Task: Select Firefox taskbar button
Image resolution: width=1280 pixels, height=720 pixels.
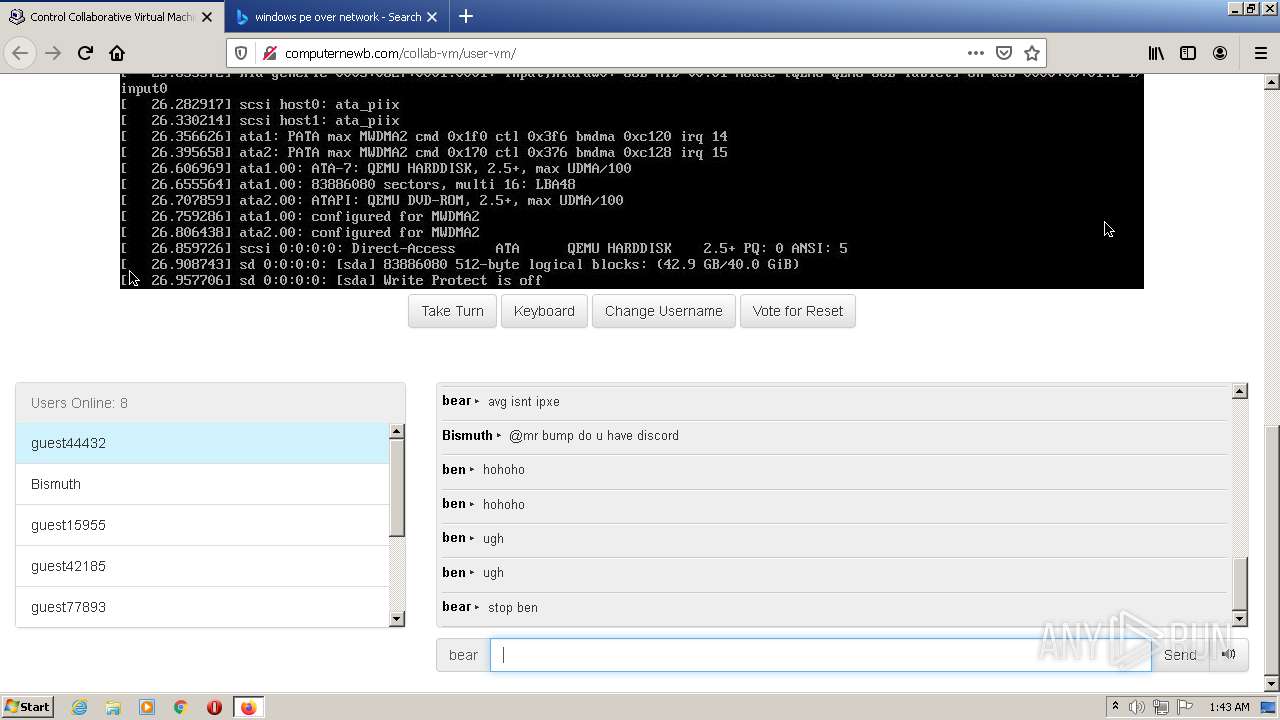Action: pos(248,707)
